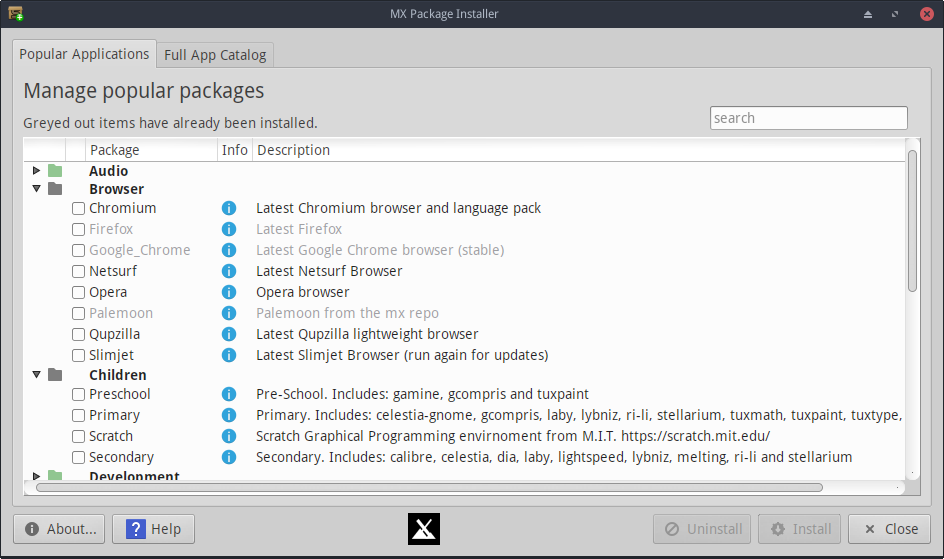Check the Primary checkbox
944x559 pixels.
click(x=78, y=416)
